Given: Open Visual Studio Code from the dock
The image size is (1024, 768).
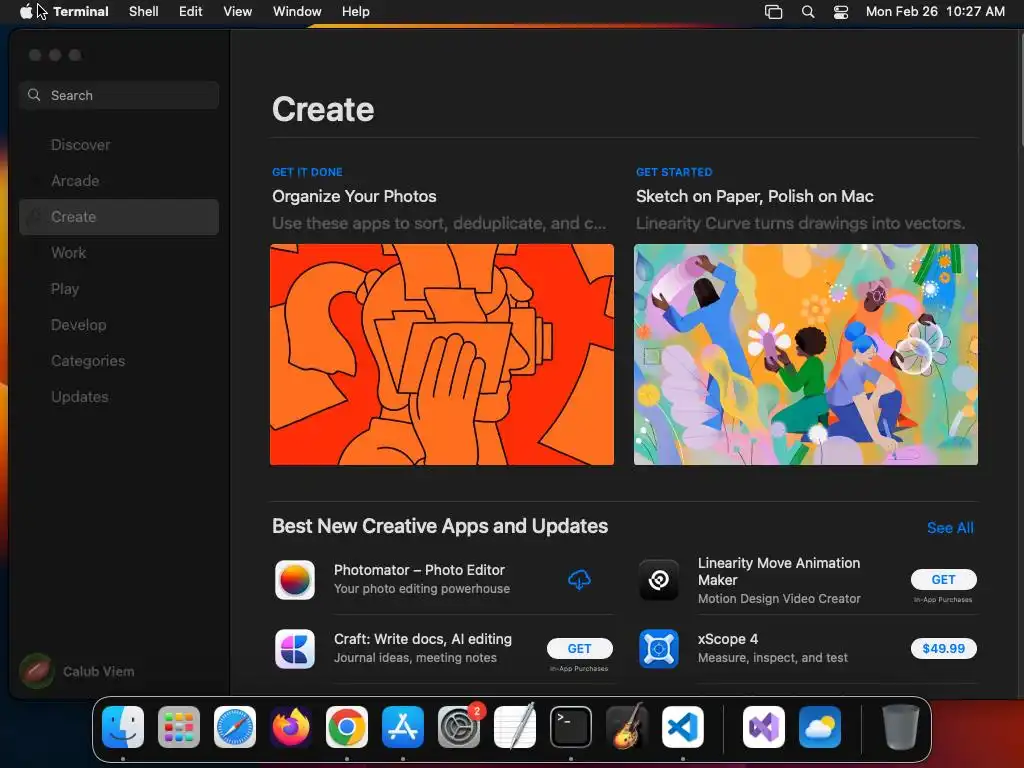Looking at the screenshot, I should (682, 727).
